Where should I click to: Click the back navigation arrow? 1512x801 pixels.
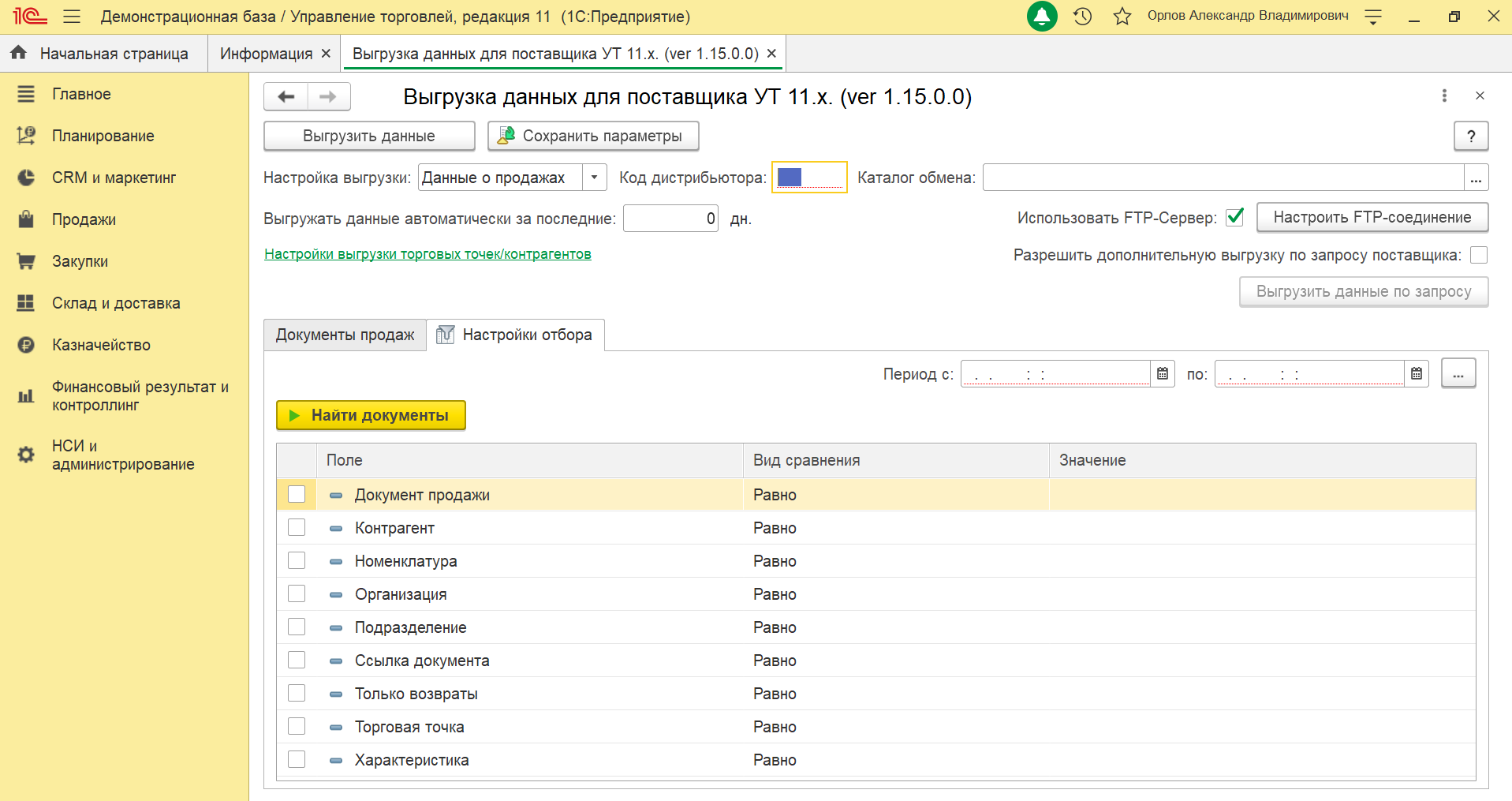[x=286, y=96]
